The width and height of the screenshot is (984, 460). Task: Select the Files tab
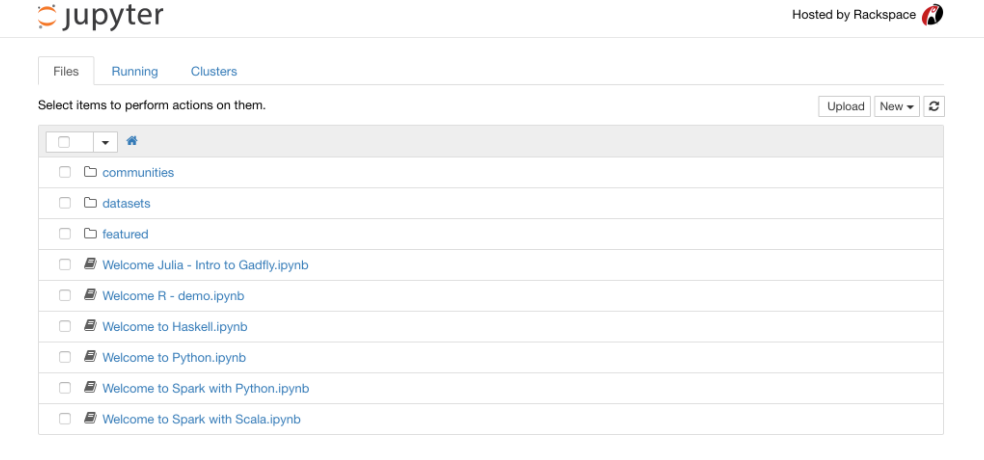(66, 72)
